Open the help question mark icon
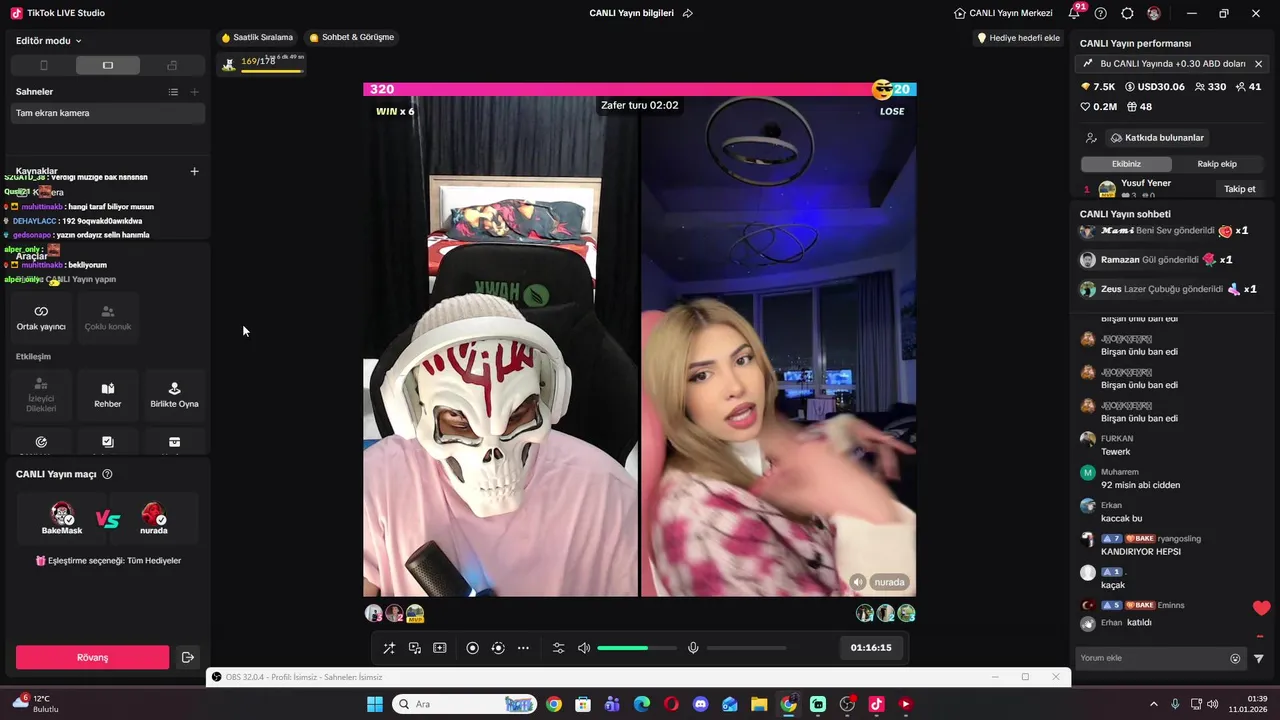This screenshot has height=720, width=1280. pos(1101,13)
